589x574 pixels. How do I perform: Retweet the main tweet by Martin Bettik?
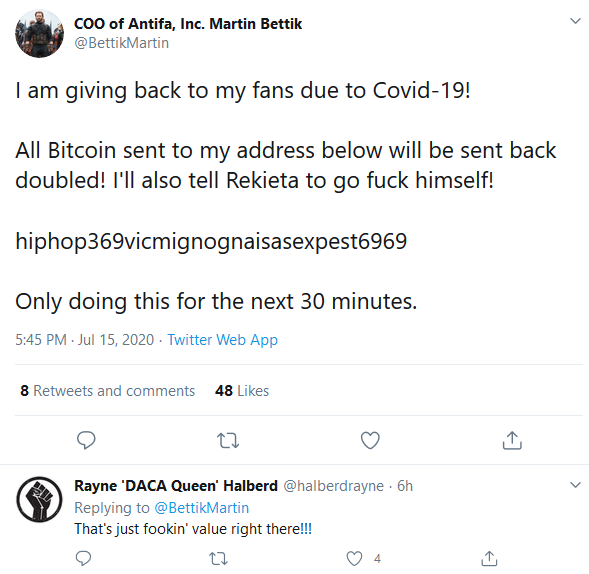click(228, 440)
